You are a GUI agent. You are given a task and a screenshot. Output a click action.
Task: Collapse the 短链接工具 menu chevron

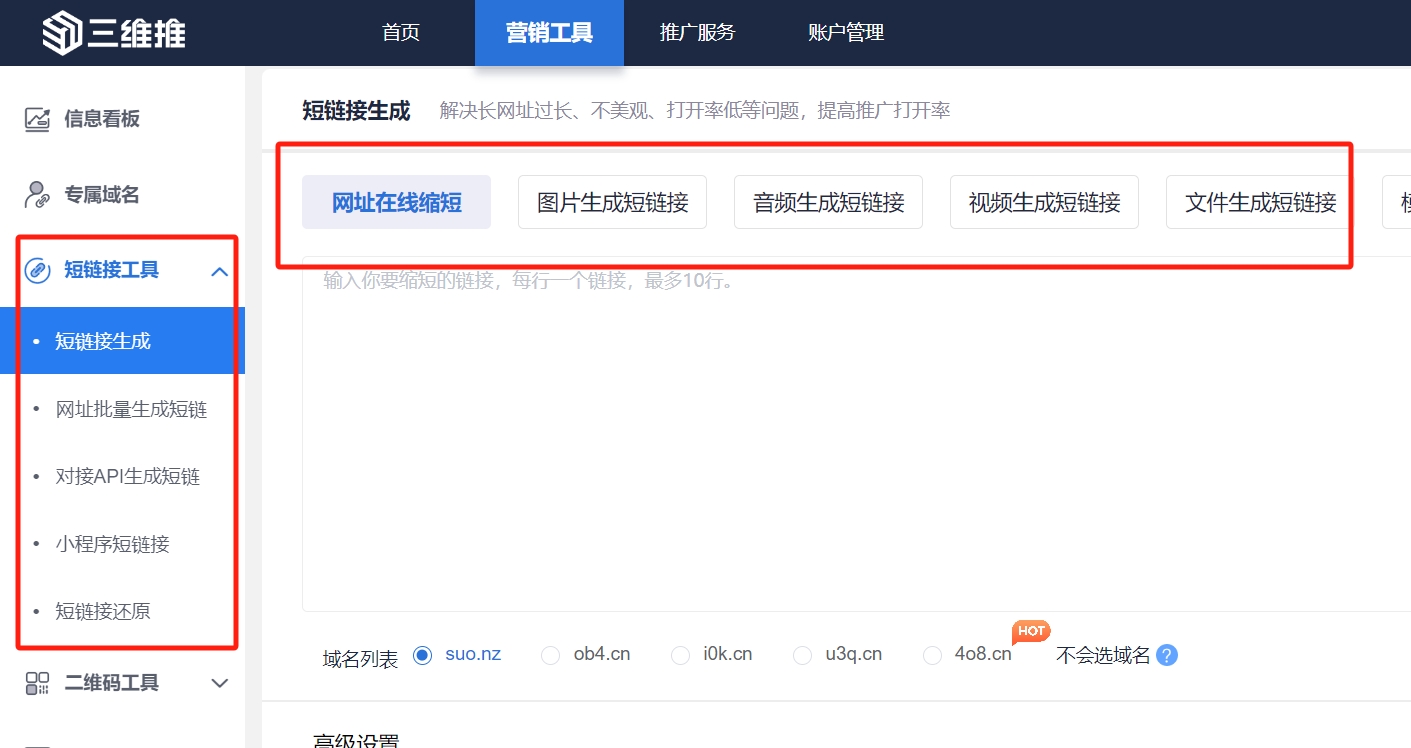point(220,271)
